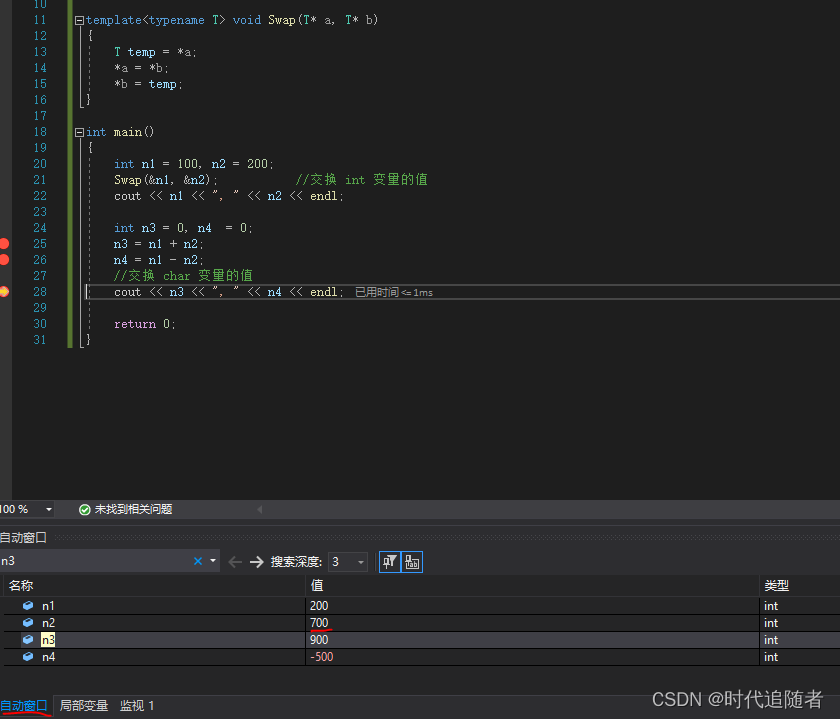Click the '名称' column header
This screenshot has width=840, height=719.
coord(21,586)
